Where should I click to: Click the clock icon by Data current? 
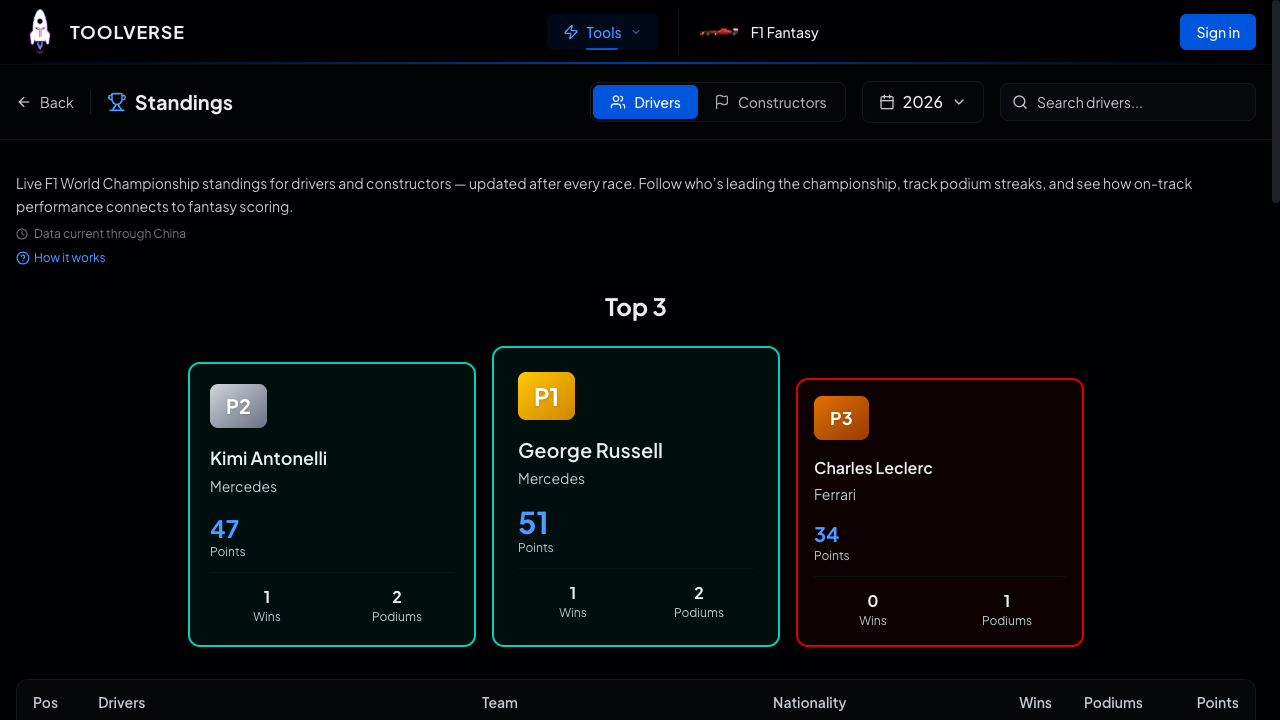click(22, 234)
